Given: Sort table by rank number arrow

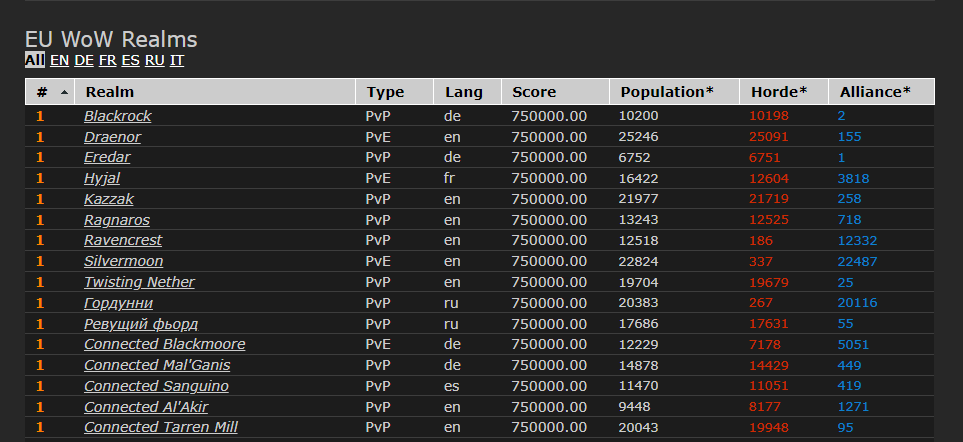Looking at the screenshot, I should click(65, 92).
